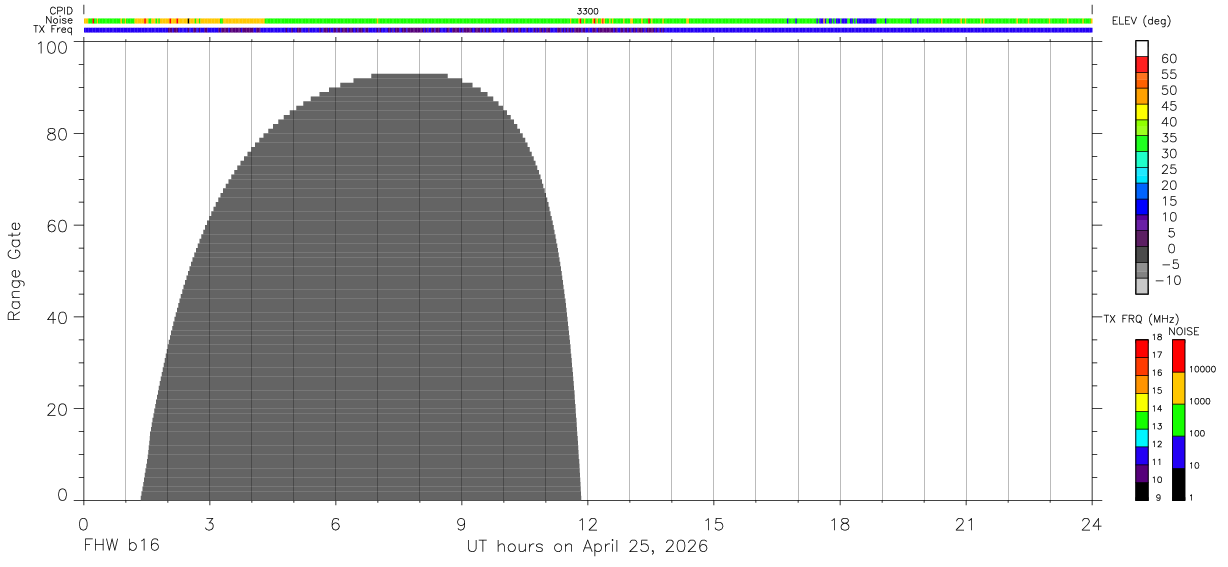Click the x-axis tick label '21'

coord(966,524)
